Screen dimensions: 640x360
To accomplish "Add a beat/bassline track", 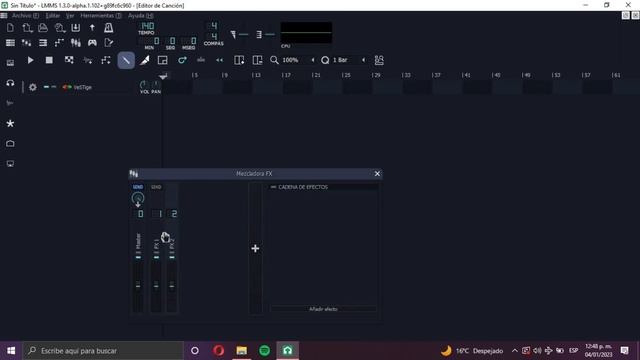I will pos(69,60).
